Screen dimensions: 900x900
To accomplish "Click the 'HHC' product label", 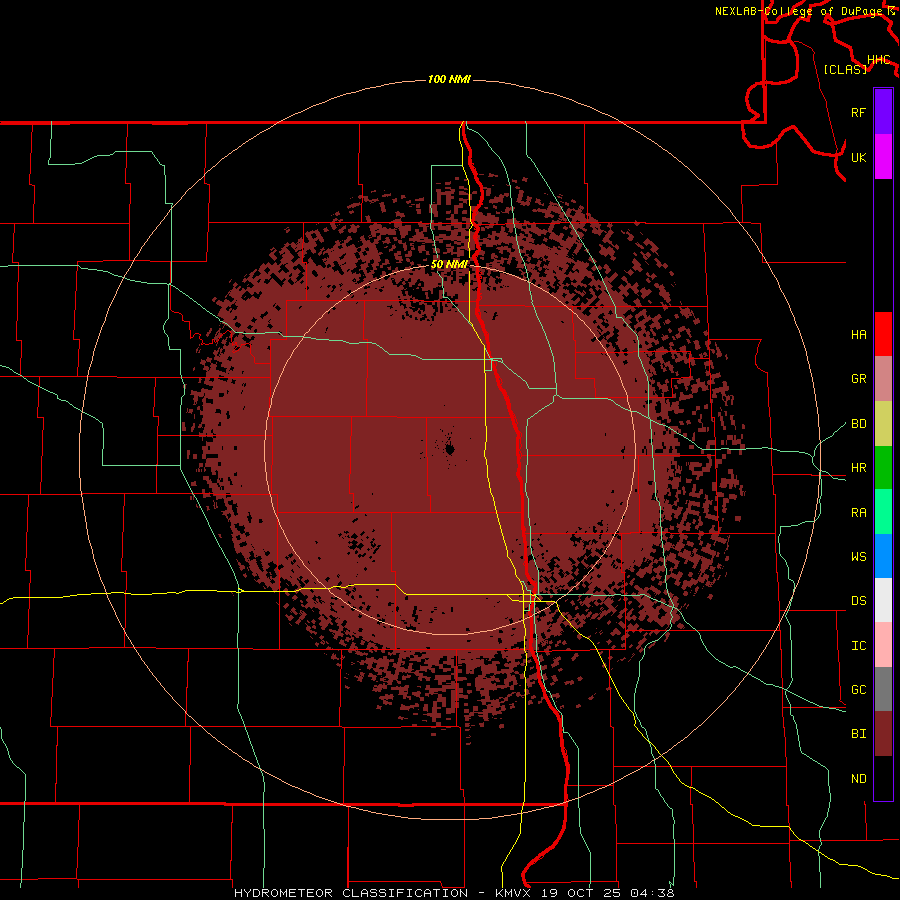I will click(879, 60).
